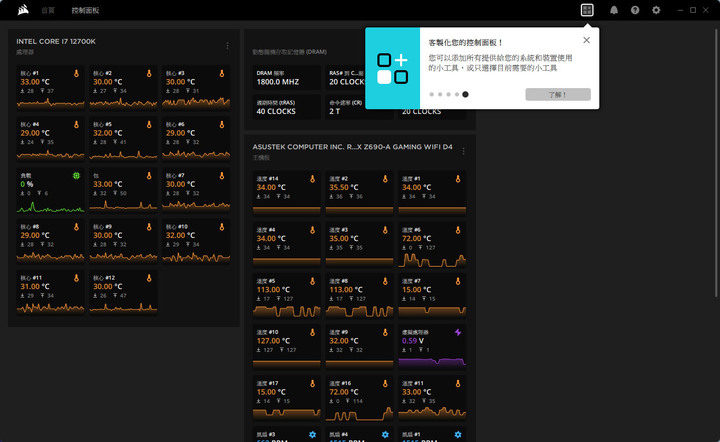The image size is (720, 442).
Task: Open the notifications bell
Action: coord(614,10)
